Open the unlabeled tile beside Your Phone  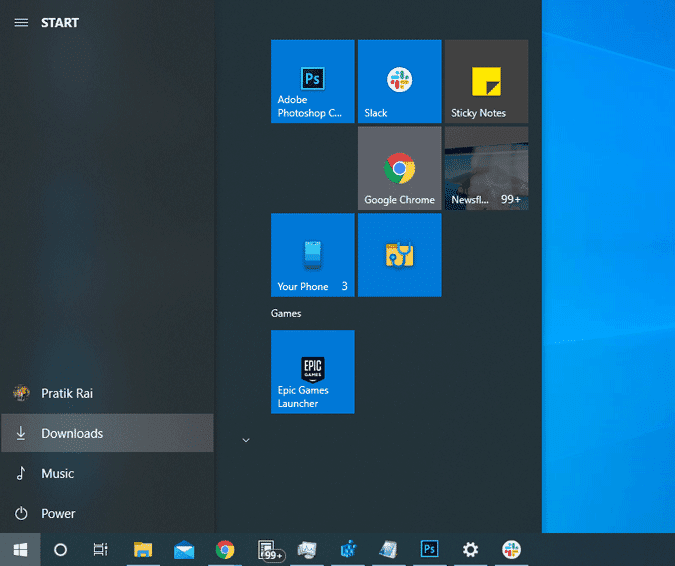click(x=399, y=255)
